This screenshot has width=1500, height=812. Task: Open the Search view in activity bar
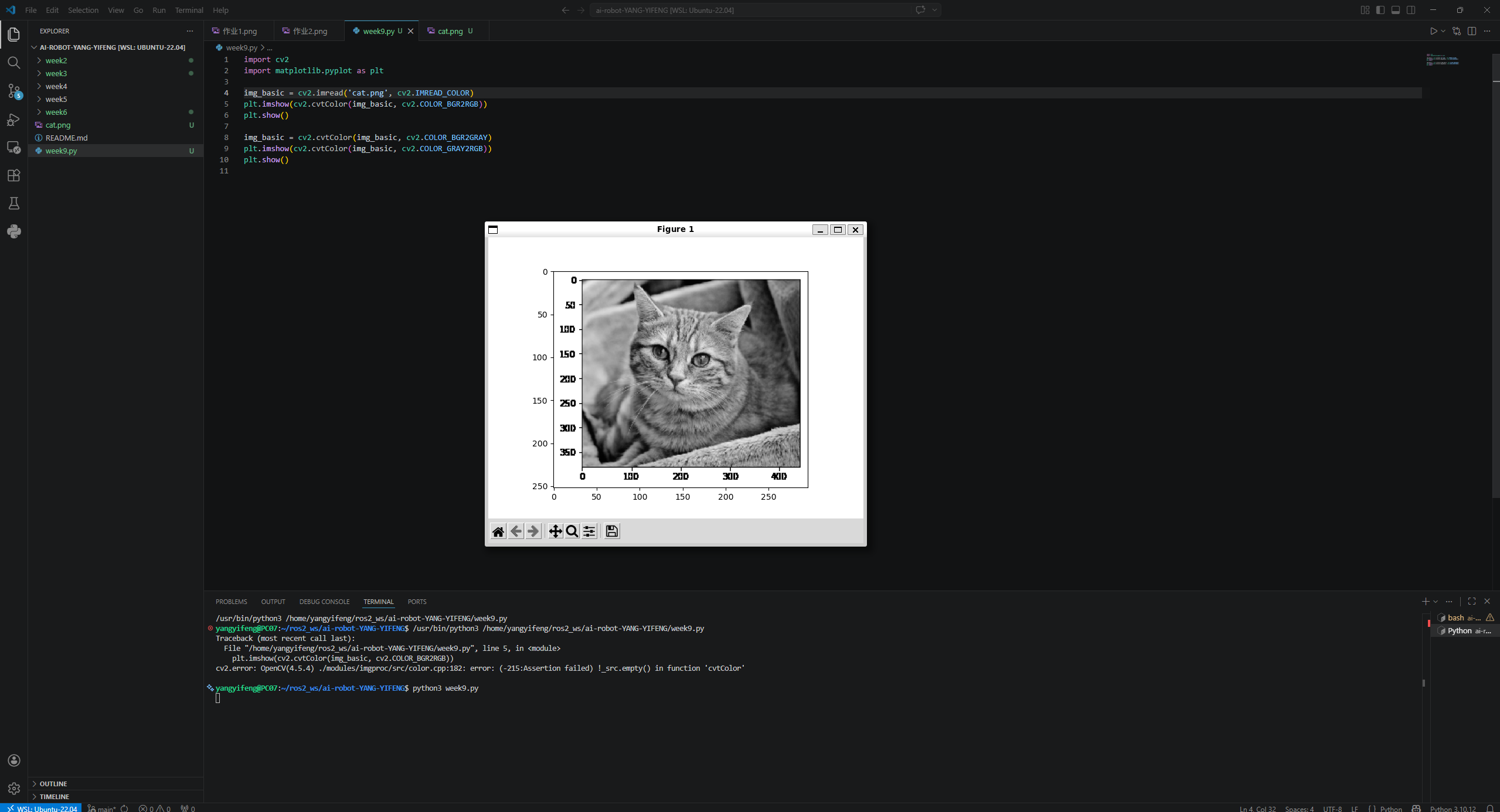tap(14, 63)
